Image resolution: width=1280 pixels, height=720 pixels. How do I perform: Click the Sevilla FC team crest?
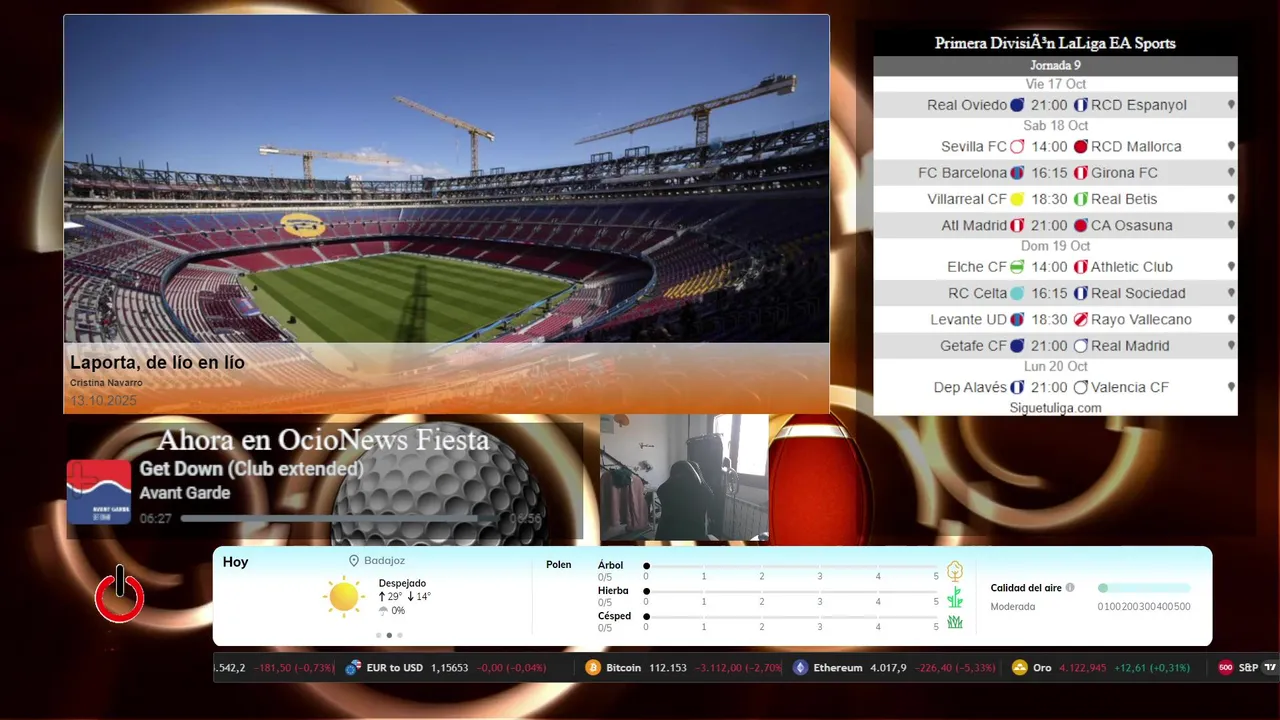click(x=1017, y=147)
